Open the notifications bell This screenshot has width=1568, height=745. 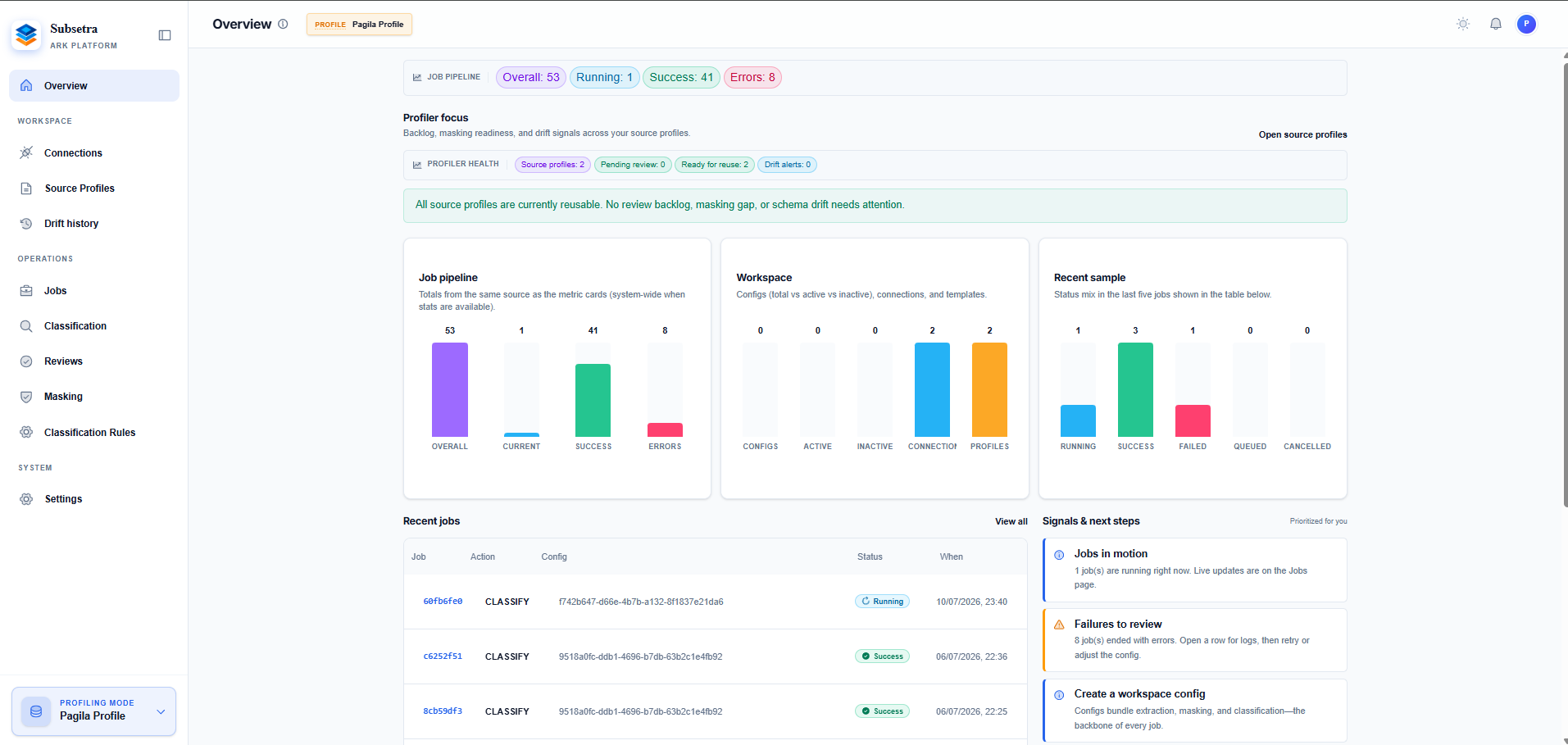1496,24
